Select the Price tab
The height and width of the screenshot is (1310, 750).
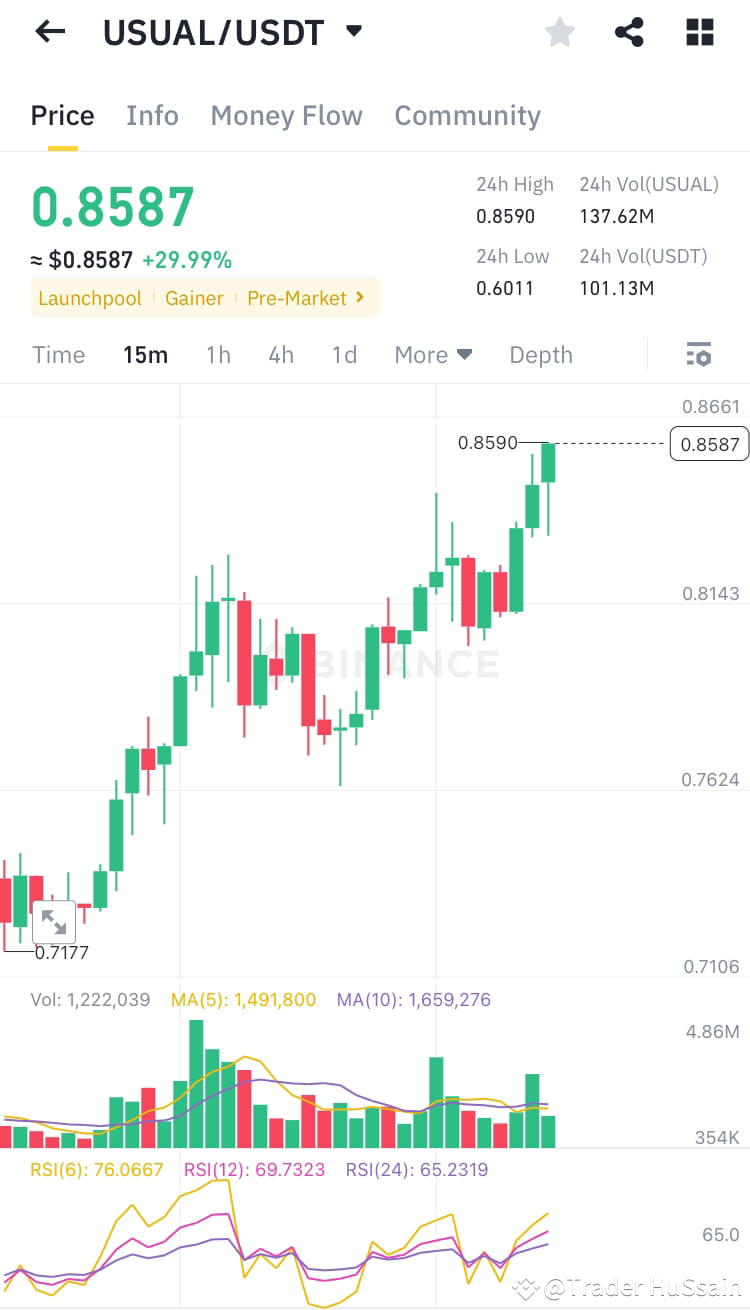(62, 115)
